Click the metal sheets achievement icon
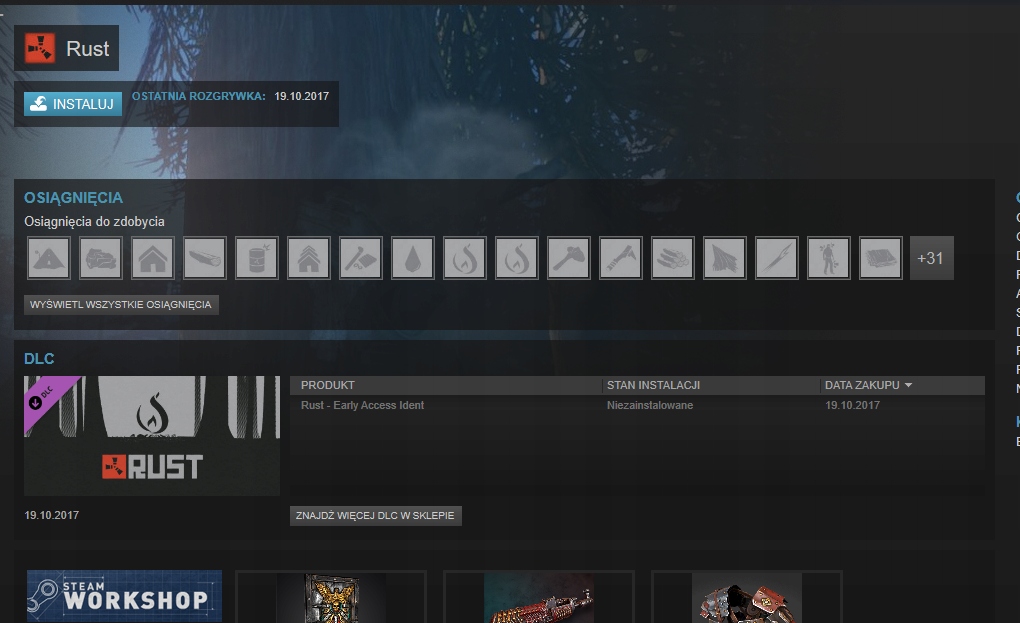 881,258
